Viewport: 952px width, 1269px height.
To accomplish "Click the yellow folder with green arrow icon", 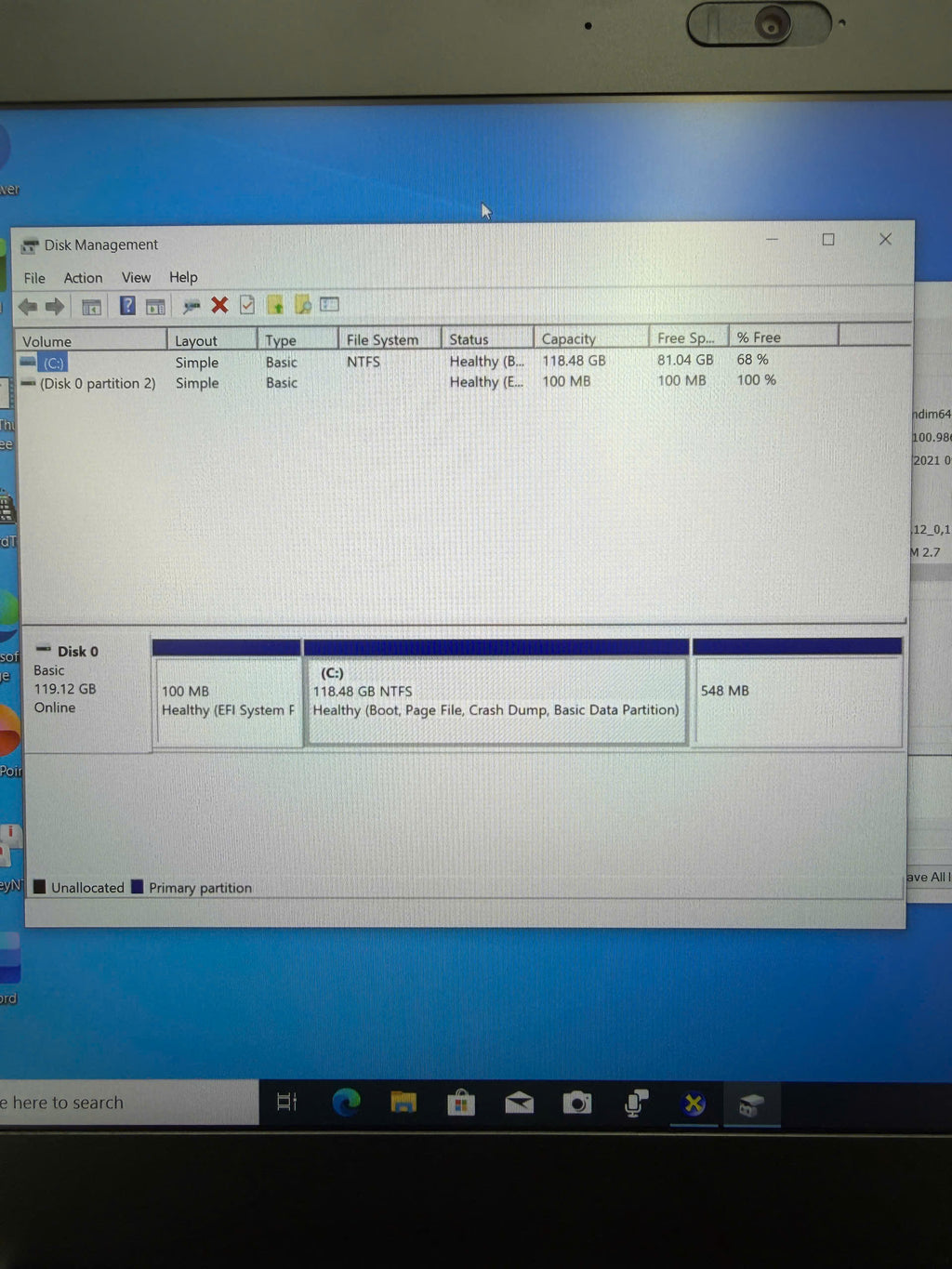I will (275, 305).
